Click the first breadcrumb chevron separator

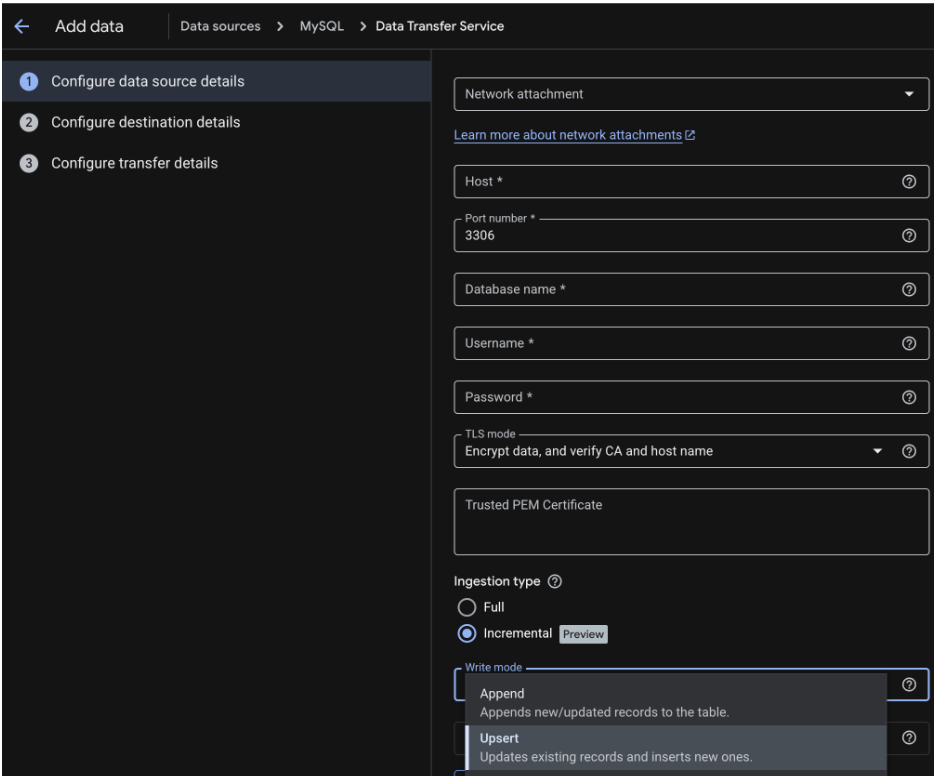pyautogui.click(x=280, y=26)
